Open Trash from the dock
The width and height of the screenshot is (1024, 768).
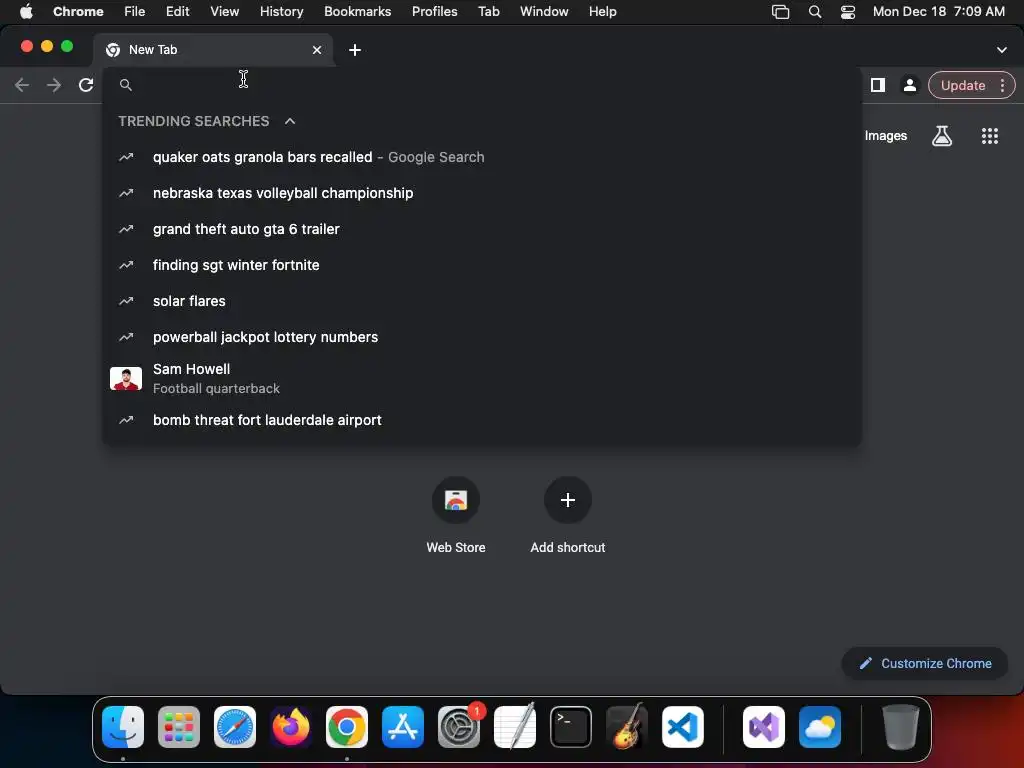tap(901, 727)
